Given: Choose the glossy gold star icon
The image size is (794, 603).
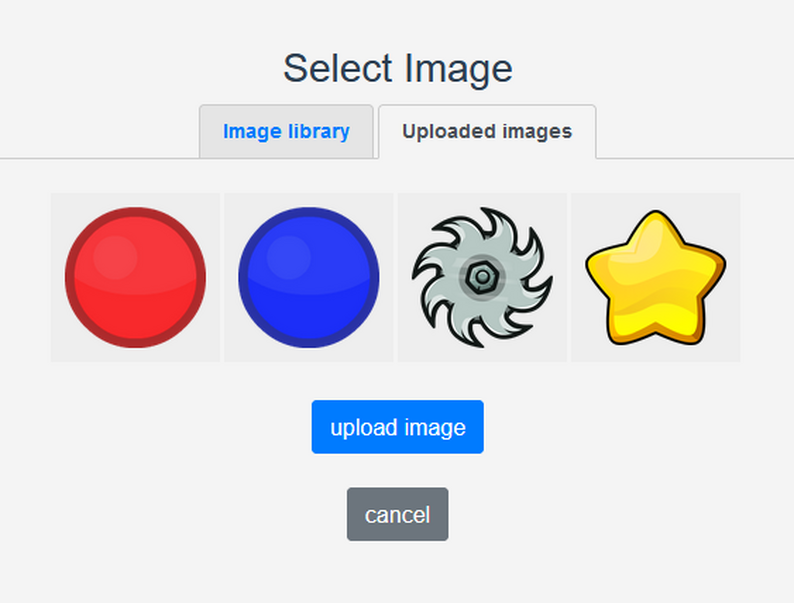Looking at the screenshot, I should point(655,277).
